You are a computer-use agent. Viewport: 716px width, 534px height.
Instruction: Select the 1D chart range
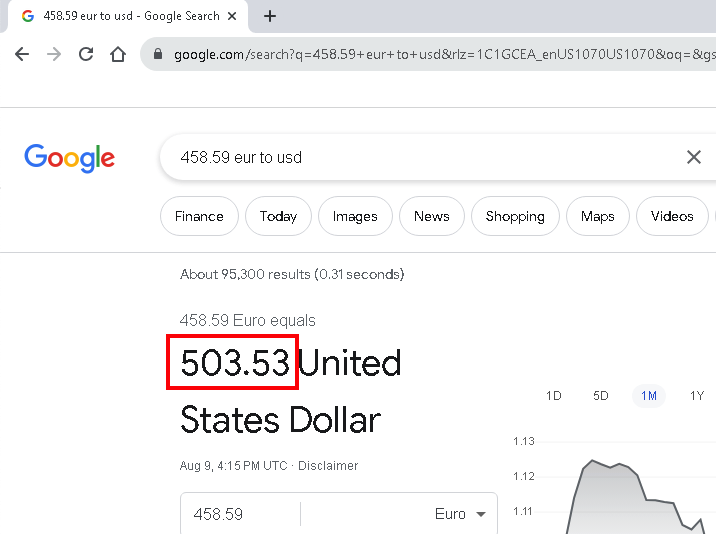coord(554,396)
